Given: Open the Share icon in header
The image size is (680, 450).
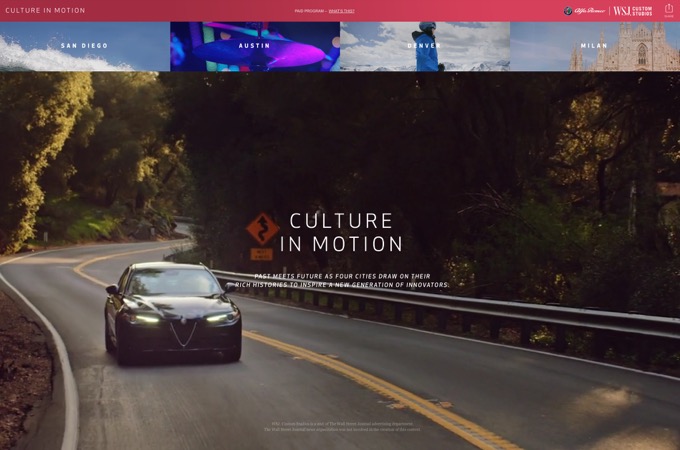Looking at the screenshot, I should [669, 10].
